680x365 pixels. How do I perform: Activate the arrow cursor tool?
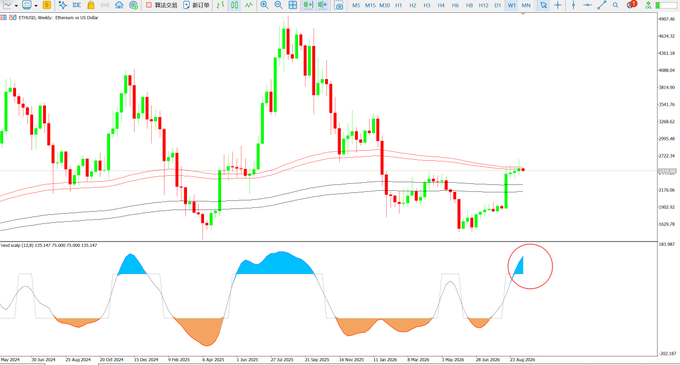[543, 5]
